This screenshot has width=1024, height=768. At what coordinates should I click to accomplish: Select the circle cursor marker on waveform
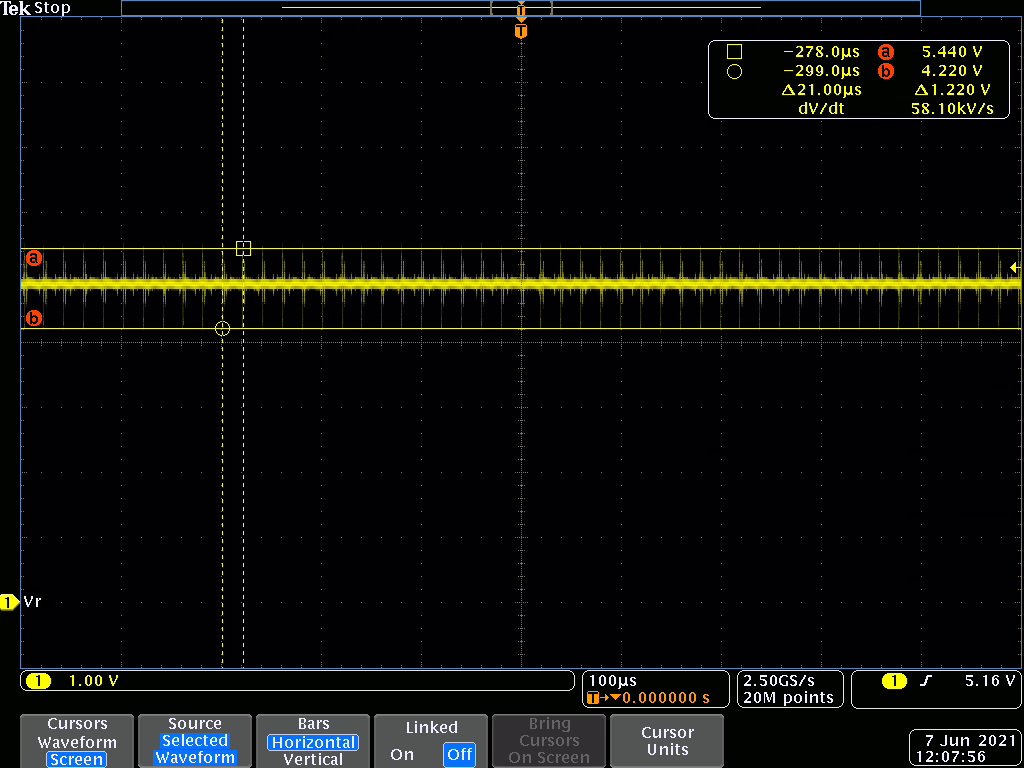[x=222, y=328]
